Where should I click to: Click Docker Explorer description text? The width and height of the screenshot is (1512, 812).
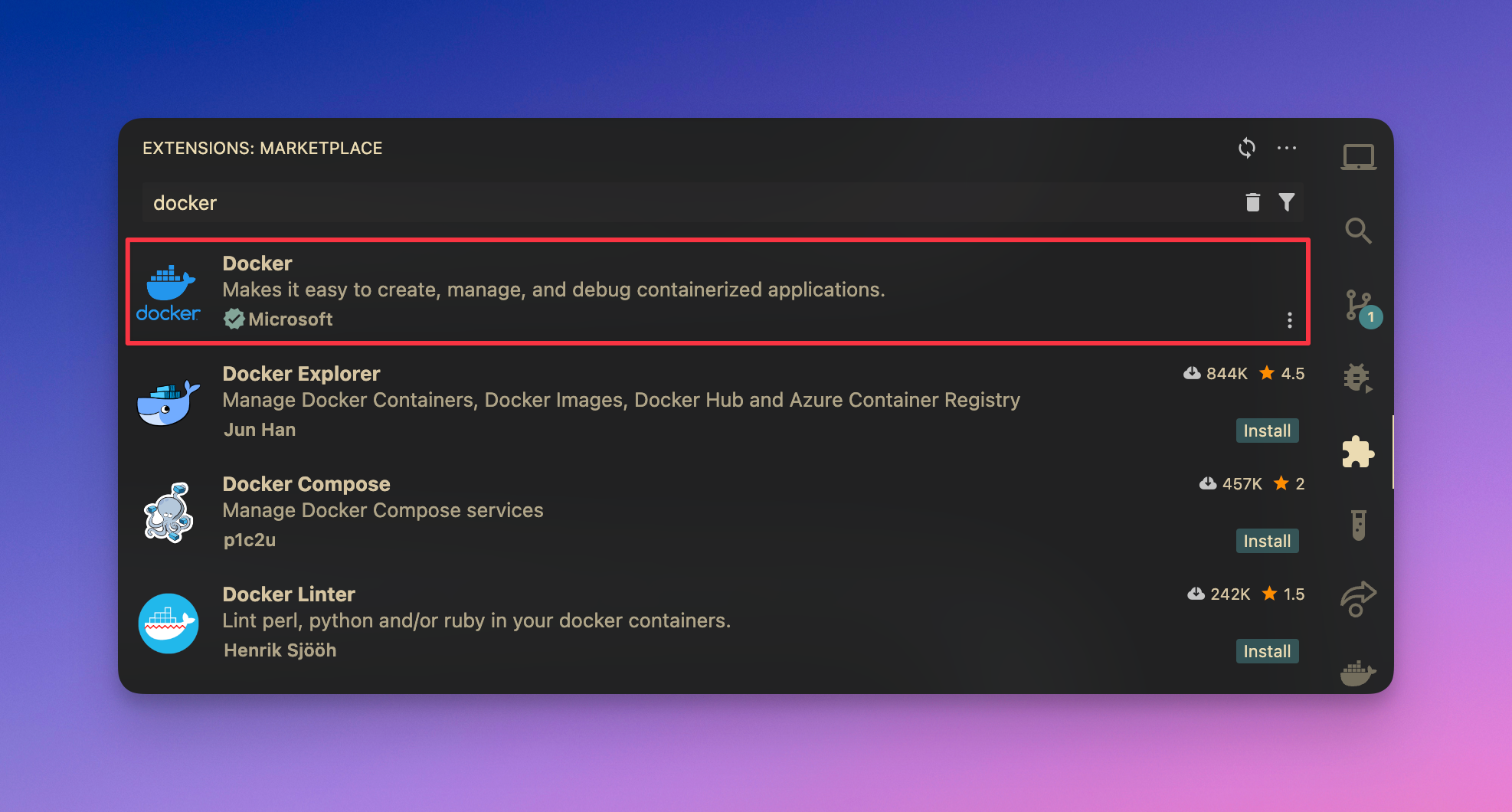pyautogui.click(x=621, y=400)
